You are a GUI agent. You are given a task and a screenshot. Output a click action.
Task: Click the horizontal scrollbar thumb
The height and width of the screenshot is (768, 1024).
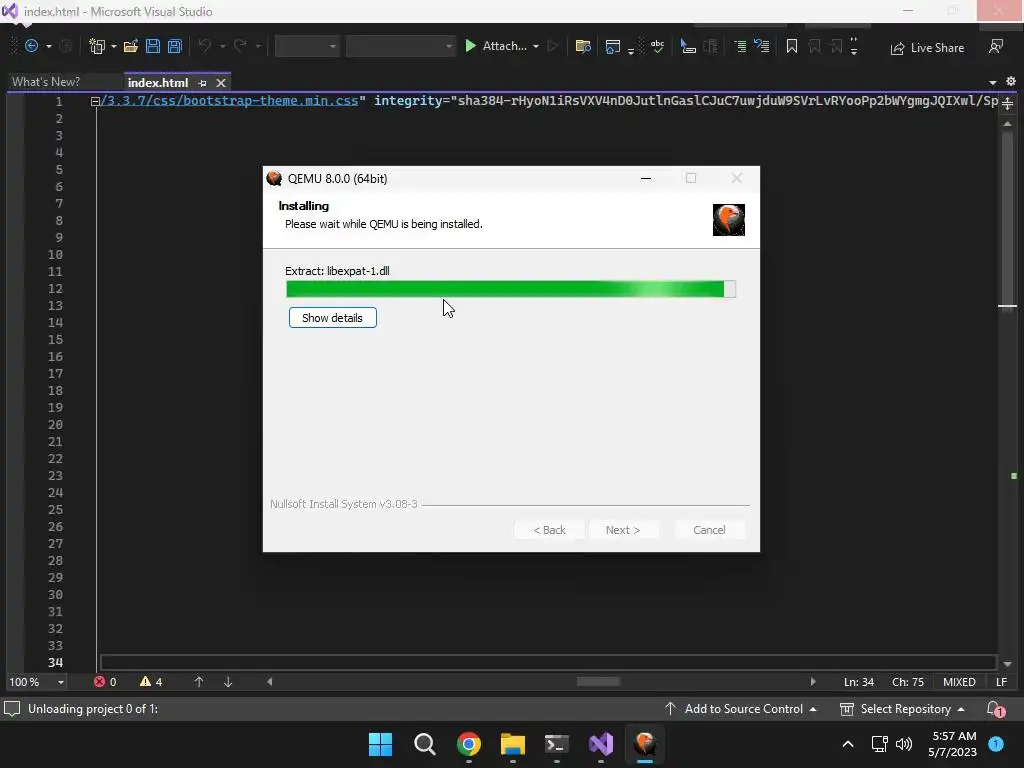pos(598,682)
